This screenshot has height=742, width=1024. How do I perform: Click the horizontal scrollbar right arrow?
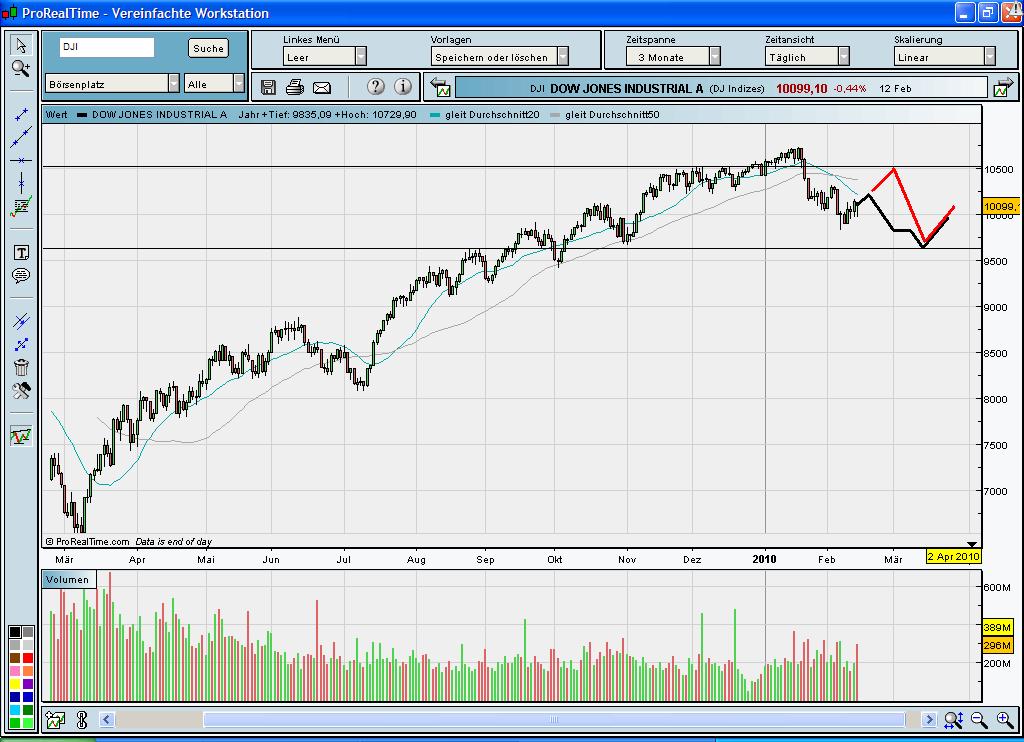(x=929, y=720)
